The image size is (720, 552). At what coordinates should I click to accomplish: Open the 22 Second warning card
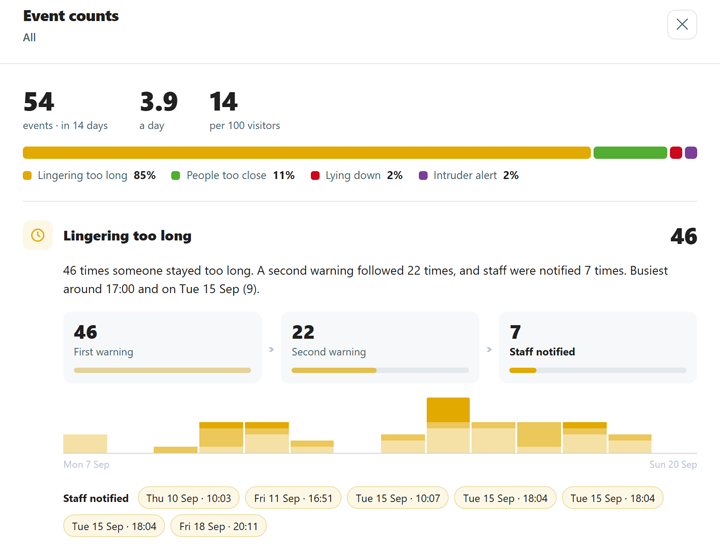pos(380,348)
